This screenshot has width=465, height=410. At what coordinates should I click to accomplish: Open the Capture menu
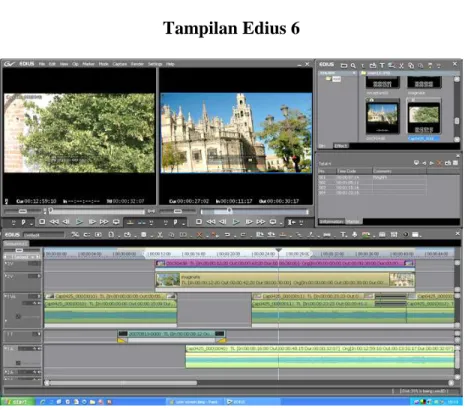[120, 64]
